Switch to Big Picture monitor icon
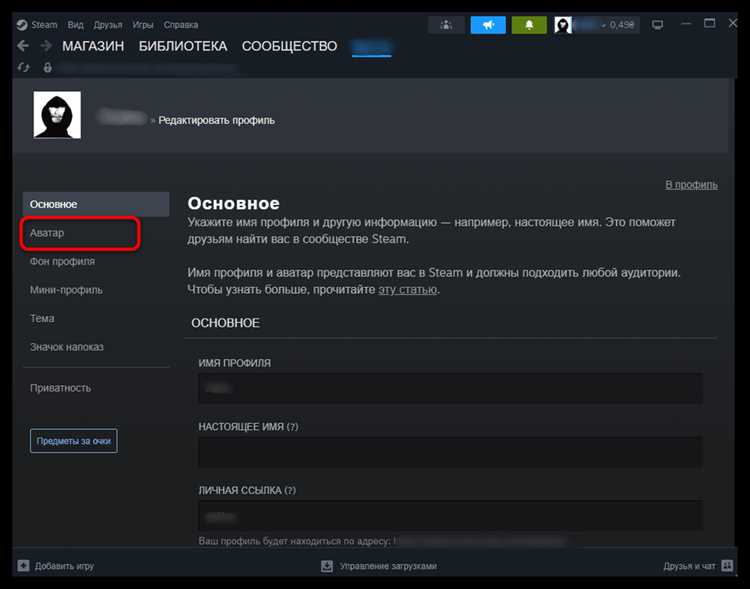750x589 pixels. coord(658,25)
